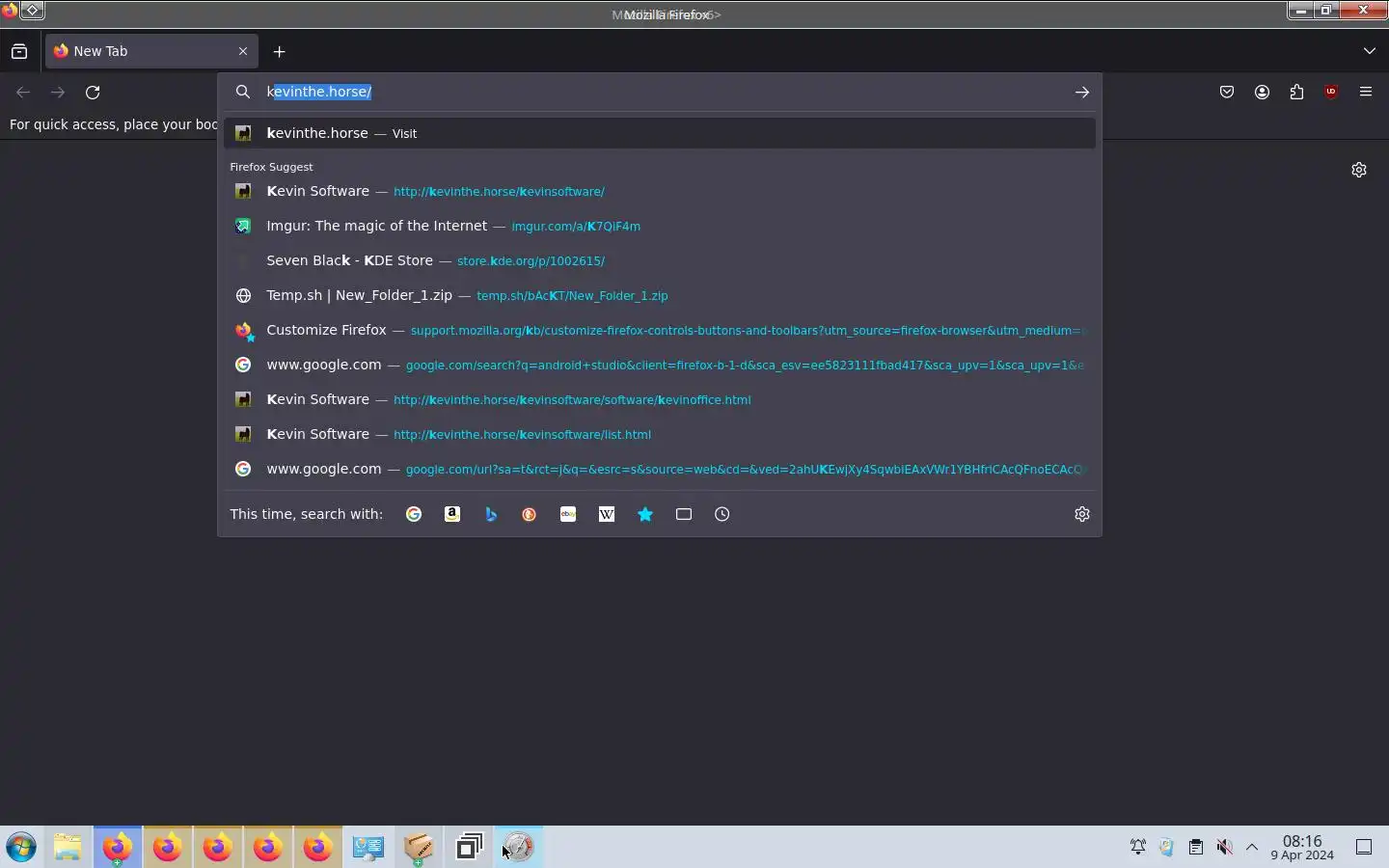Open a new tab with the plus button
Viewport: 1389px width, 868px height.
tap(280, 51)
